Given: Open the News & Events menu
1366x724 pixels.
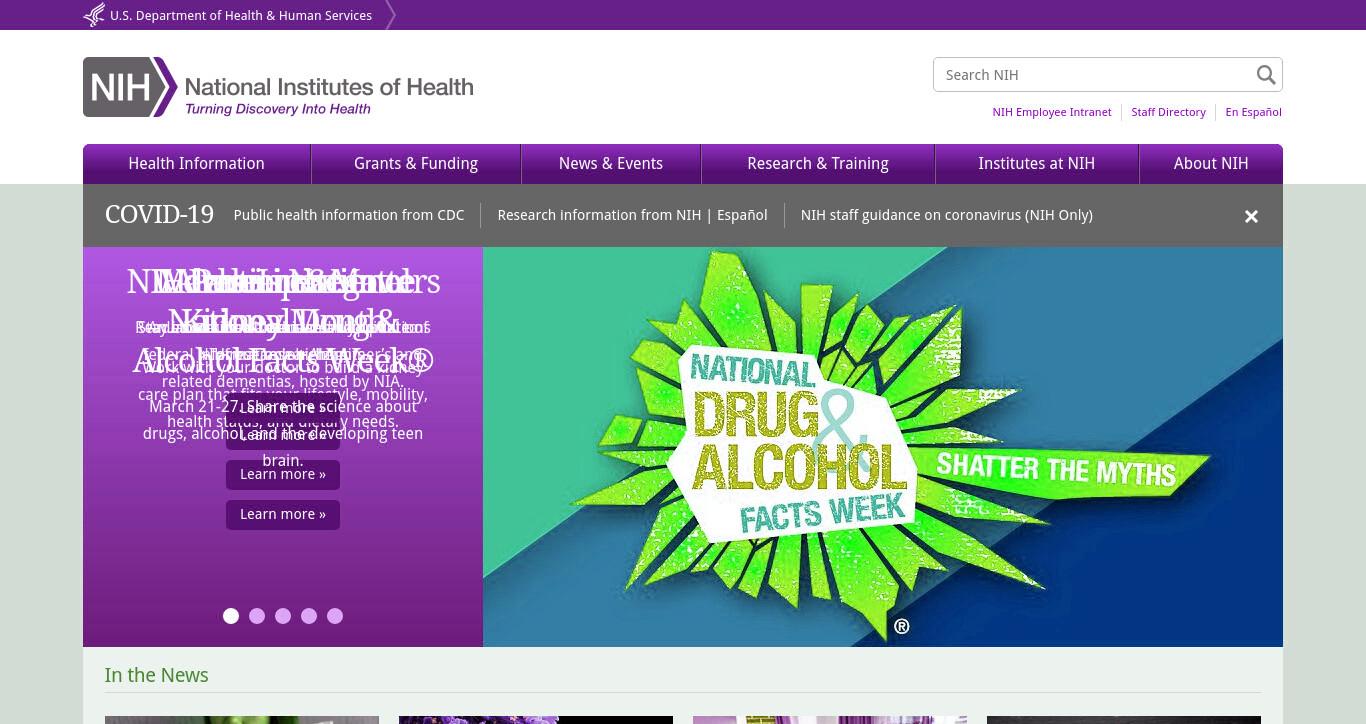Looking at the screenshot, I should pos(611,164).
